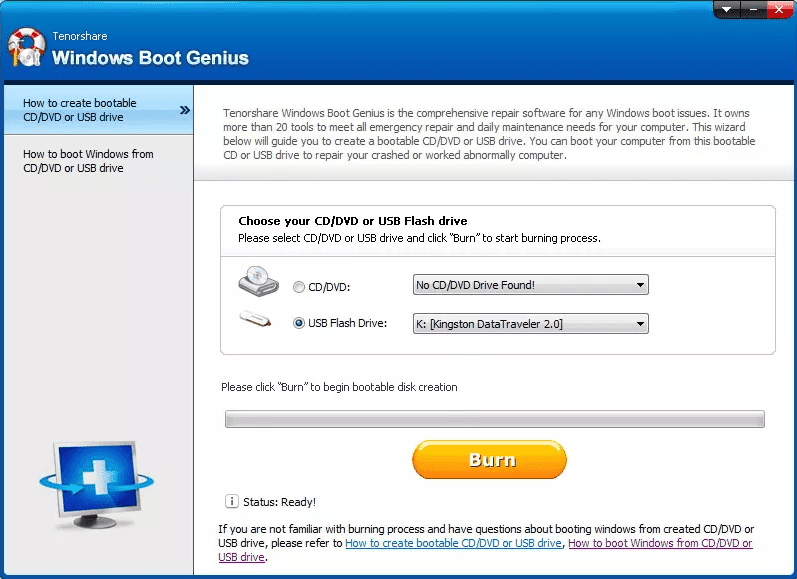
Task: Click the status info icon
Action: (x=231, y=501)
